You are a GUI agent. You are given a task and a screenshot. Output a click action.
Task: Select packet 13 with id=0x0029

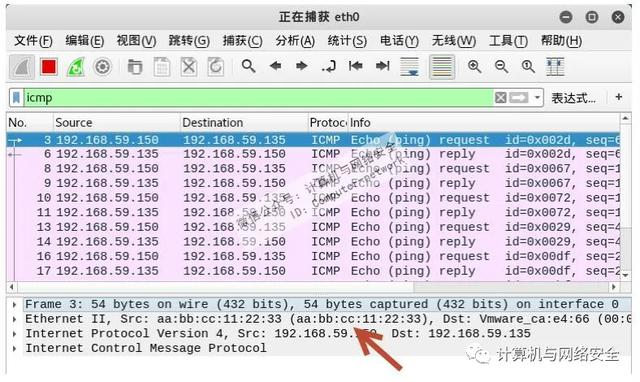point(313,227)
